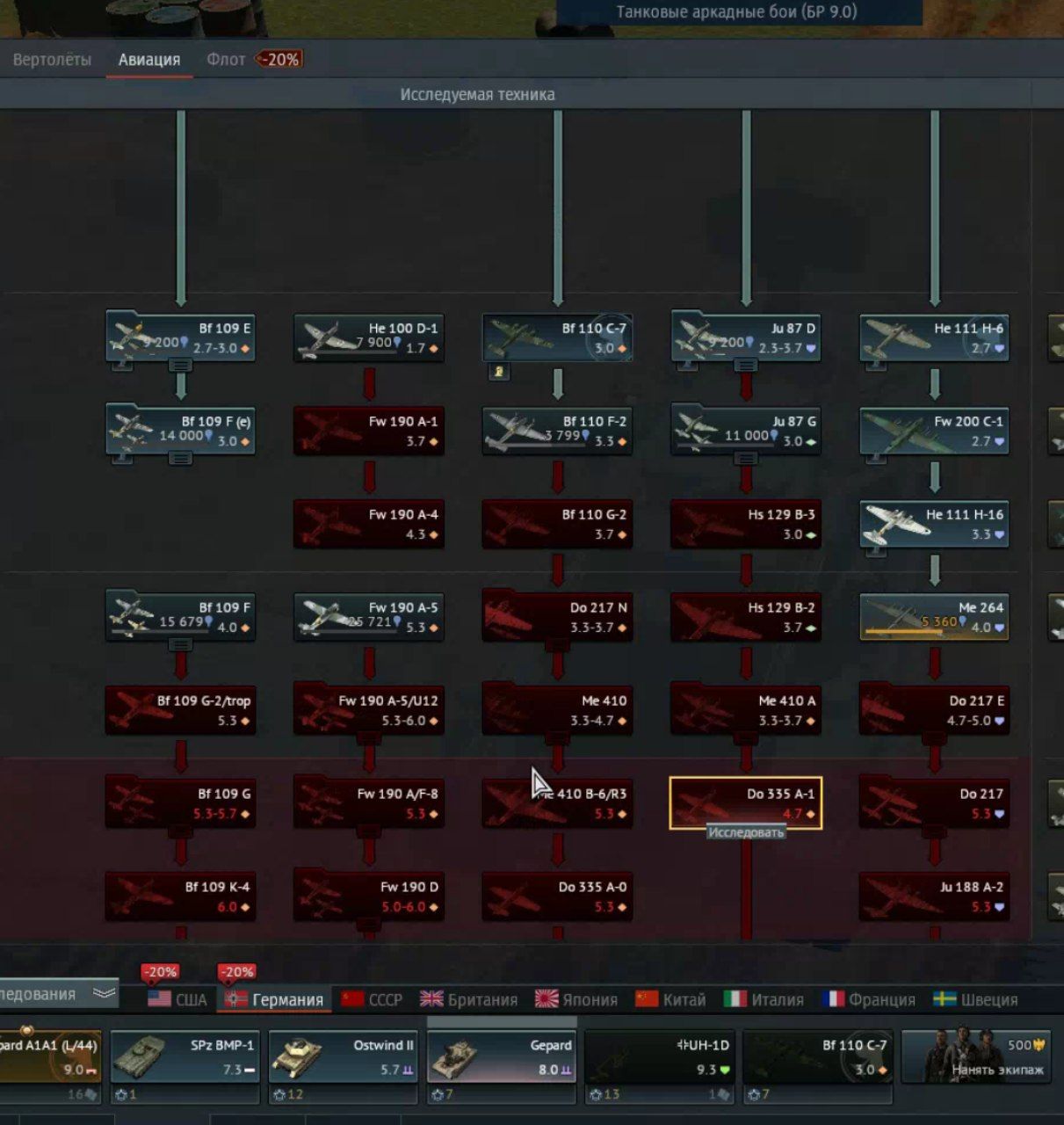Select the locked Do 217 N group card
The width and height of the screenshot is (1064, 1125).
pyautogui.click(x=557, y=618)
